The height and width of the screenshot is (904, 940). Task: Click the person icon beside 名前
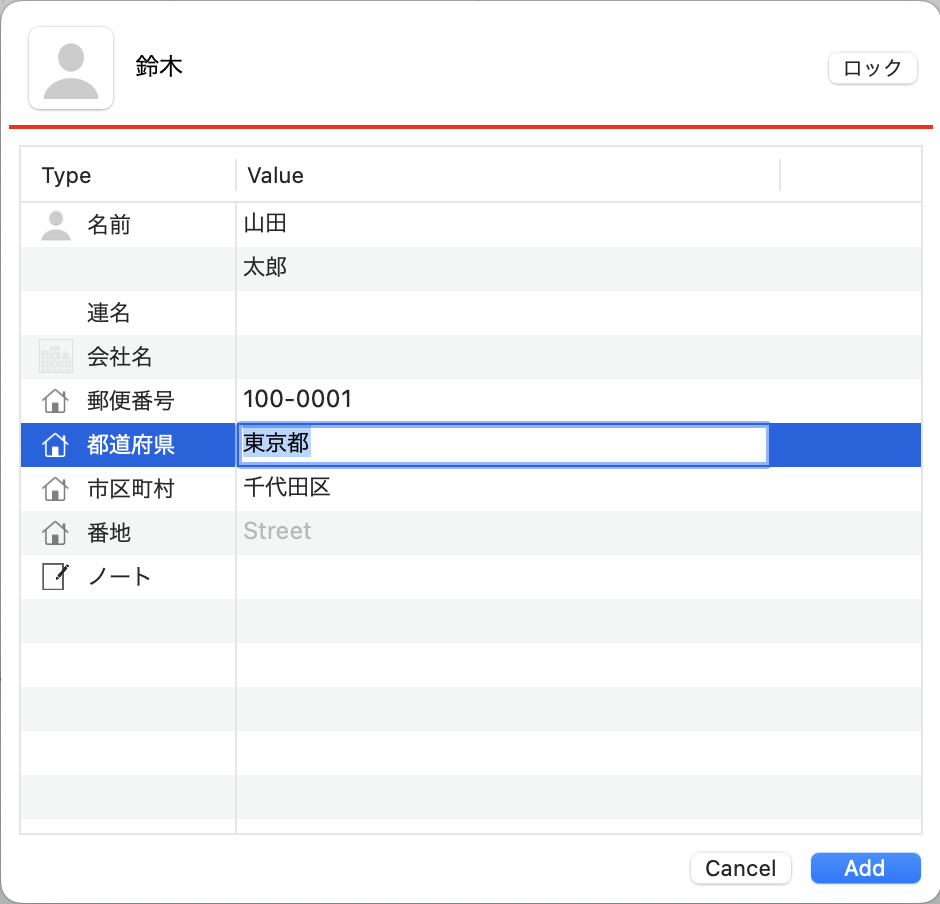(56, 225)
